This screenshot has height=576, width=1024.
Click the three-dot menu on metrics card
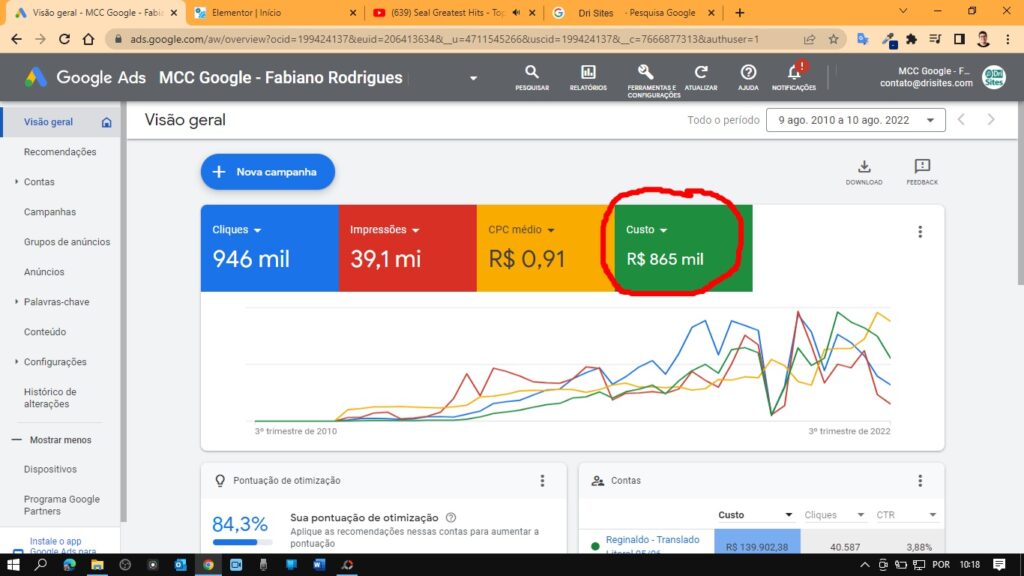tap(920, 232)
